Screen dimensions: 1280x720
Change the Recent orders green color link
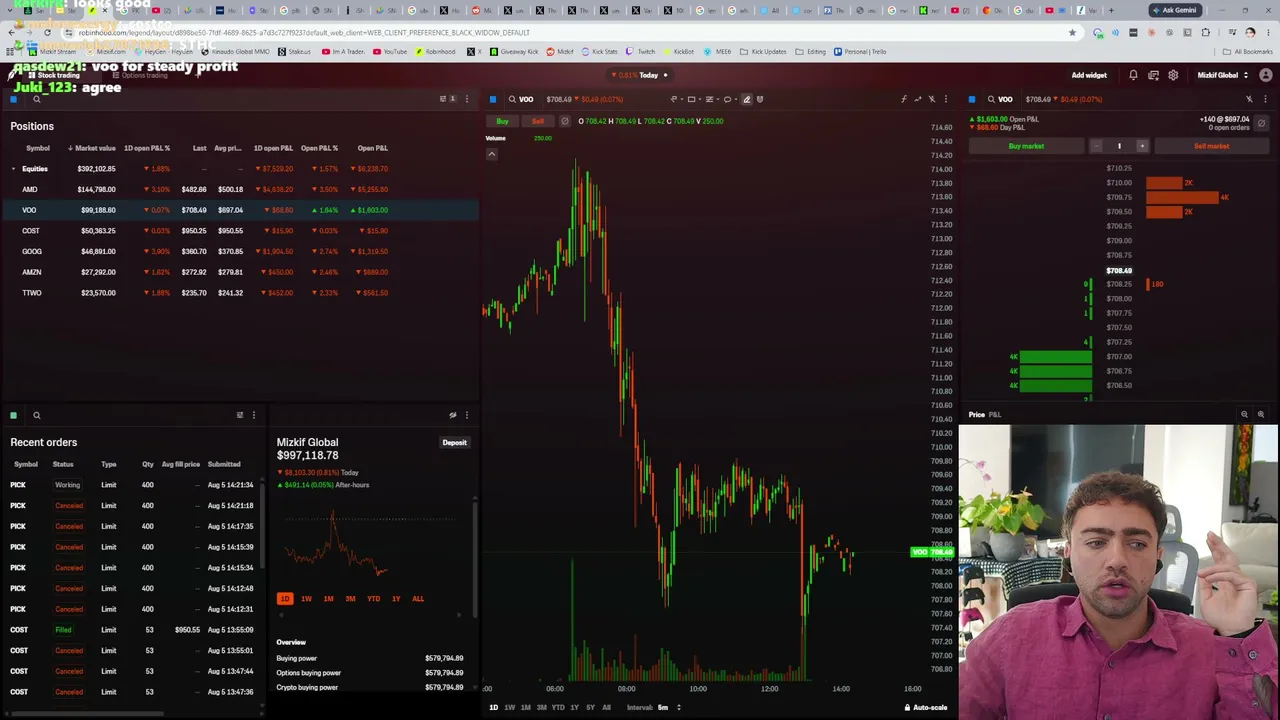13,415
